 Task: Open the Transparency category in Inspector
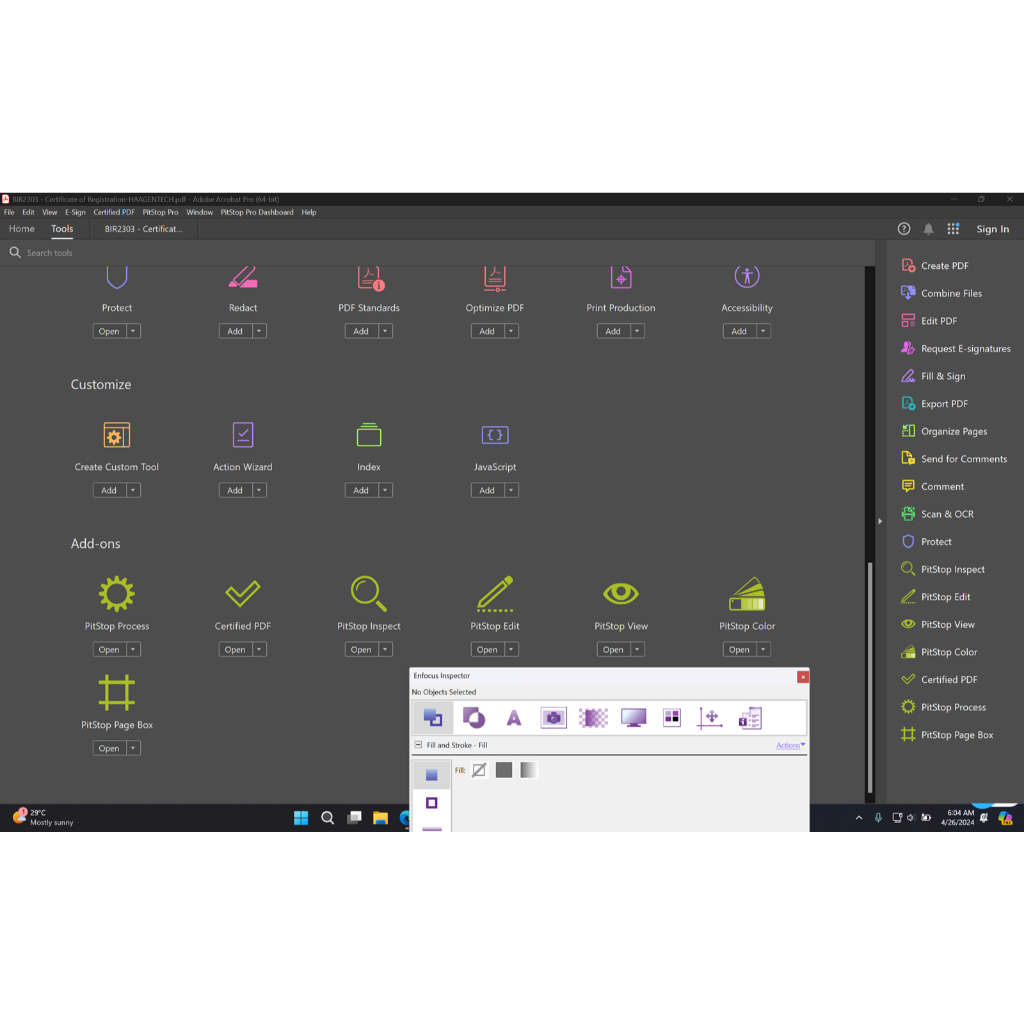(x=593, y=718)
